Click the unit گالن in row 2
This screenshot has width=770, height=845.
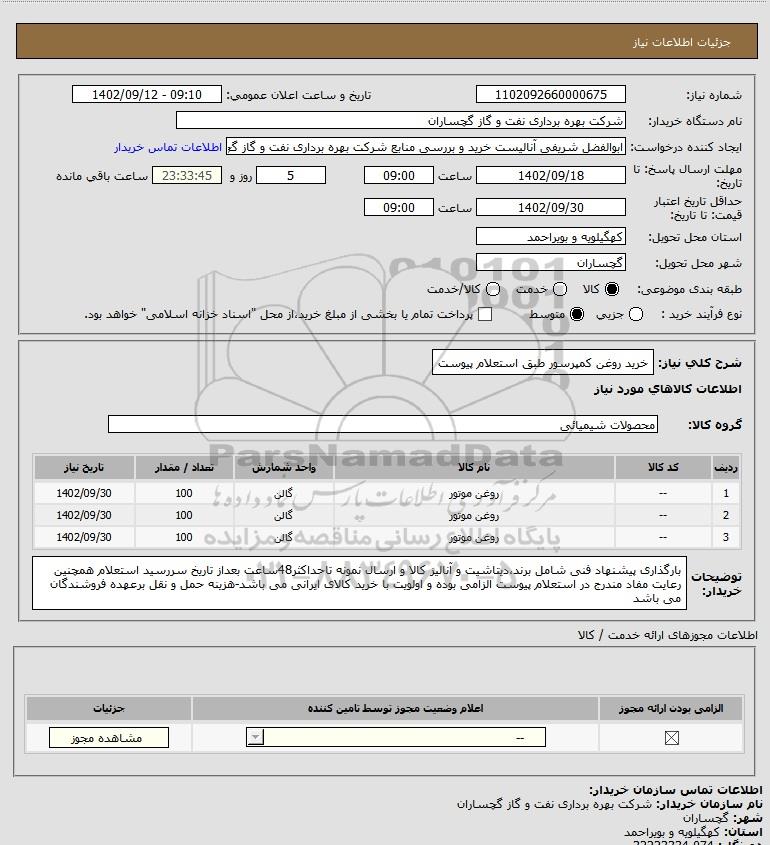pyautogui.click(x=283, y=515)
